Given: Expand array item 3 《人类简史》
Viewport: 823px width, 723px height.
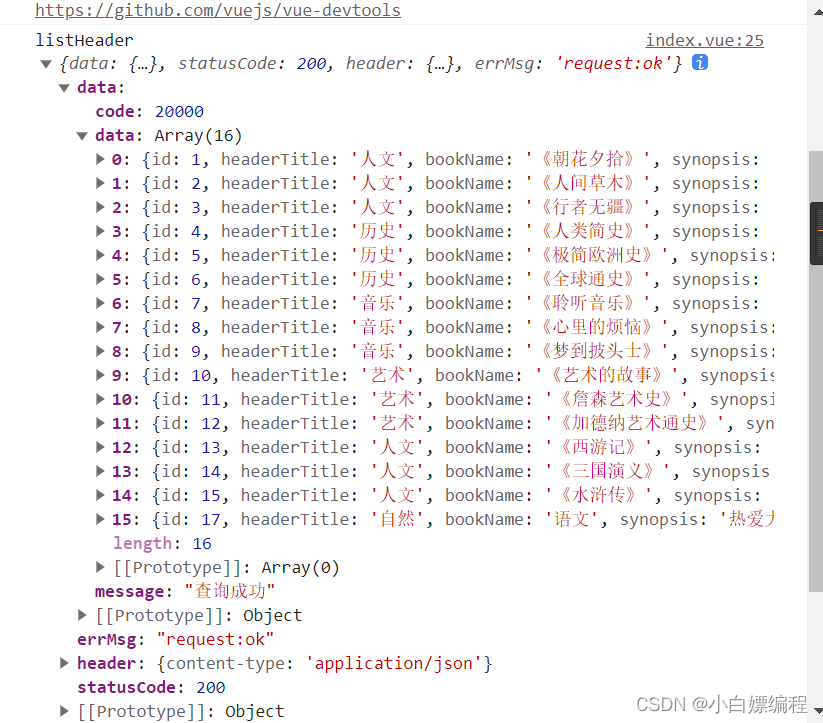Looking at the screenshot, I should [x=100, y=231].
